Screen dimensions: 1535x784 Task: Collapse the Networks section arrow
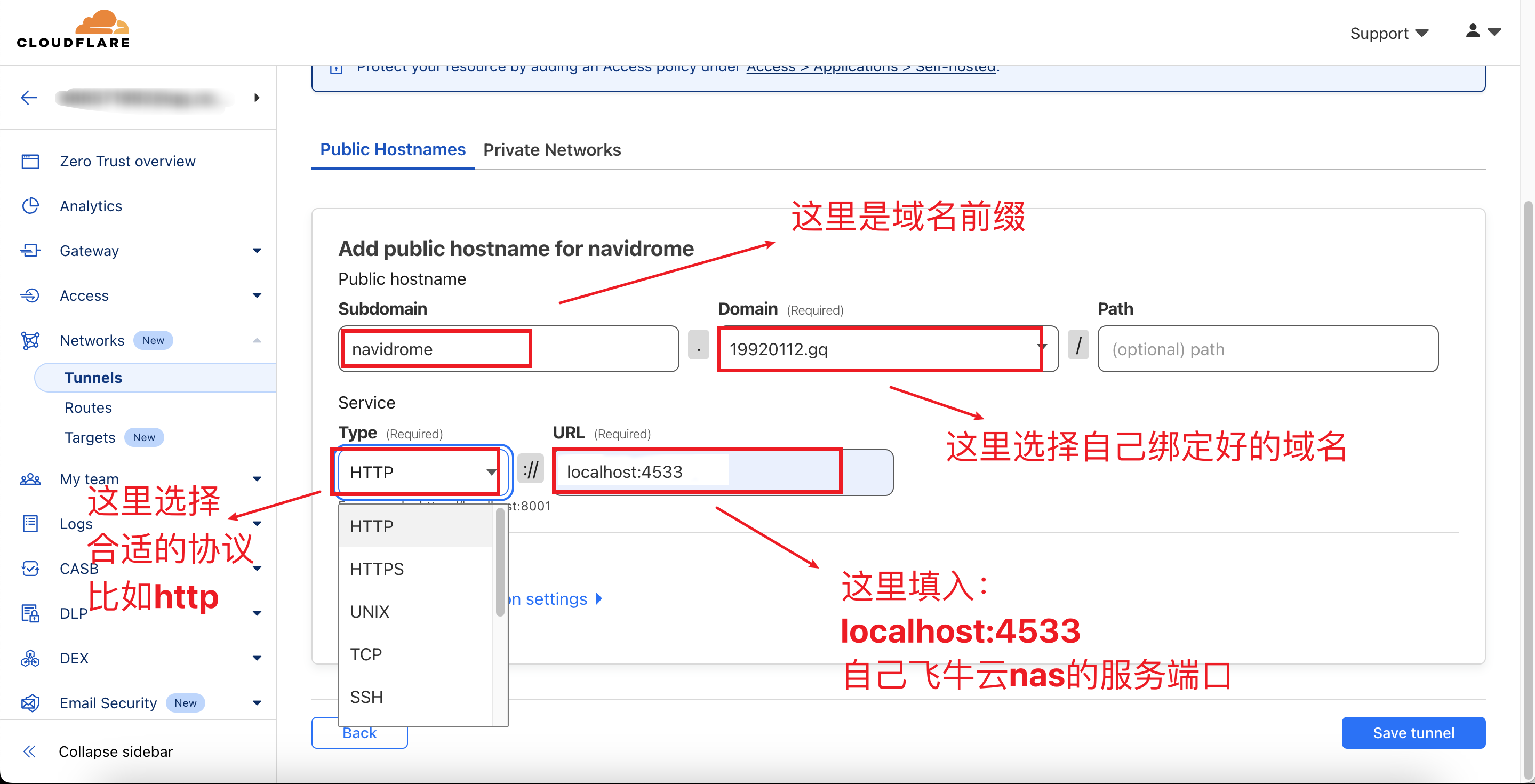(257, 340)
